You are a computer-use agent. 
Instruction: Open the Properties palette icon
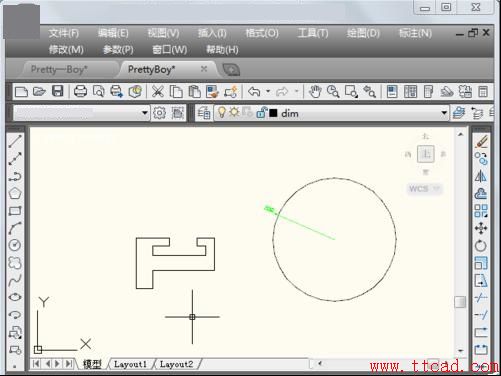pyautogui.click(x=392, y=91)
